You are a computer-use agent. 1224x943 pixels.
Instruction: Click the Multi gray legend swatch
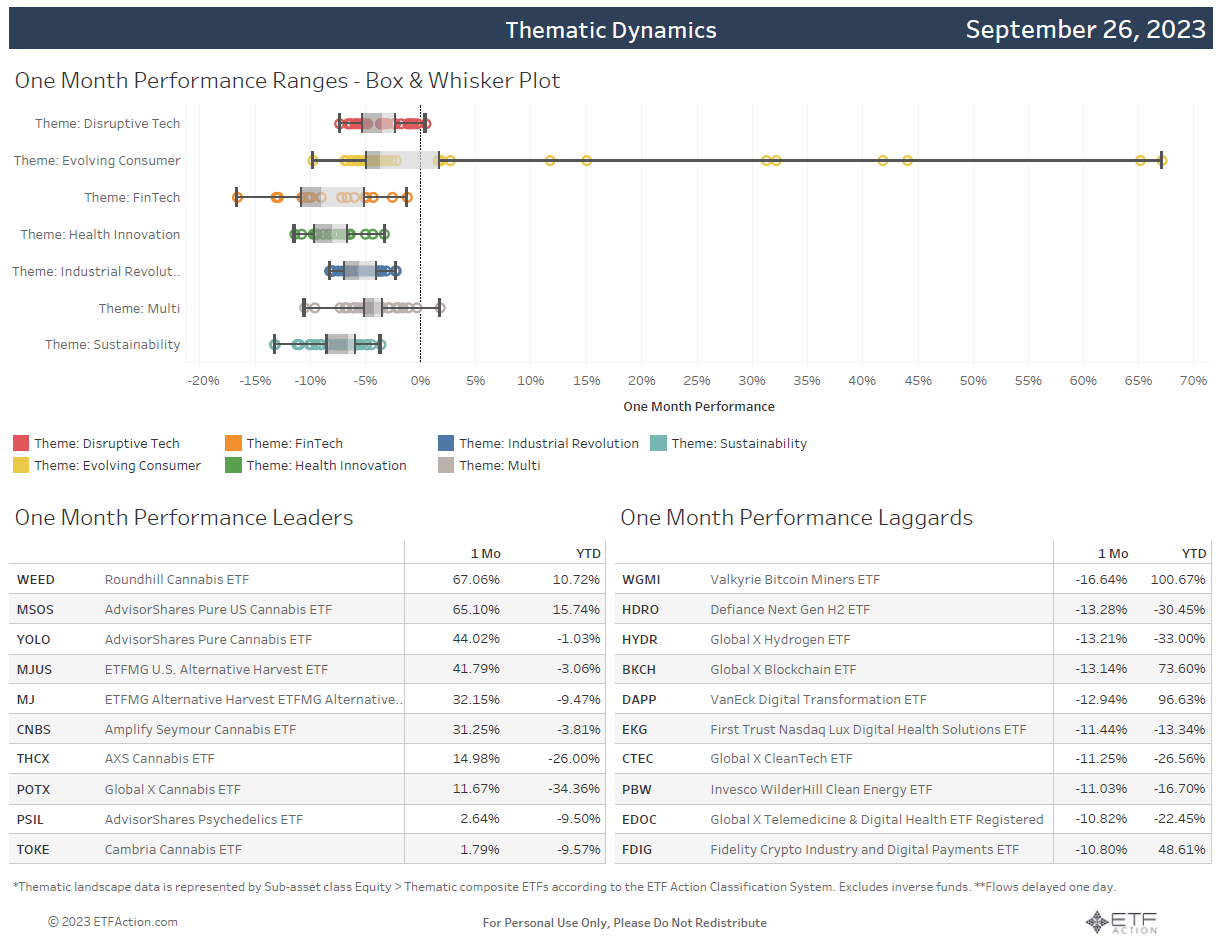(x=446, y=466)
